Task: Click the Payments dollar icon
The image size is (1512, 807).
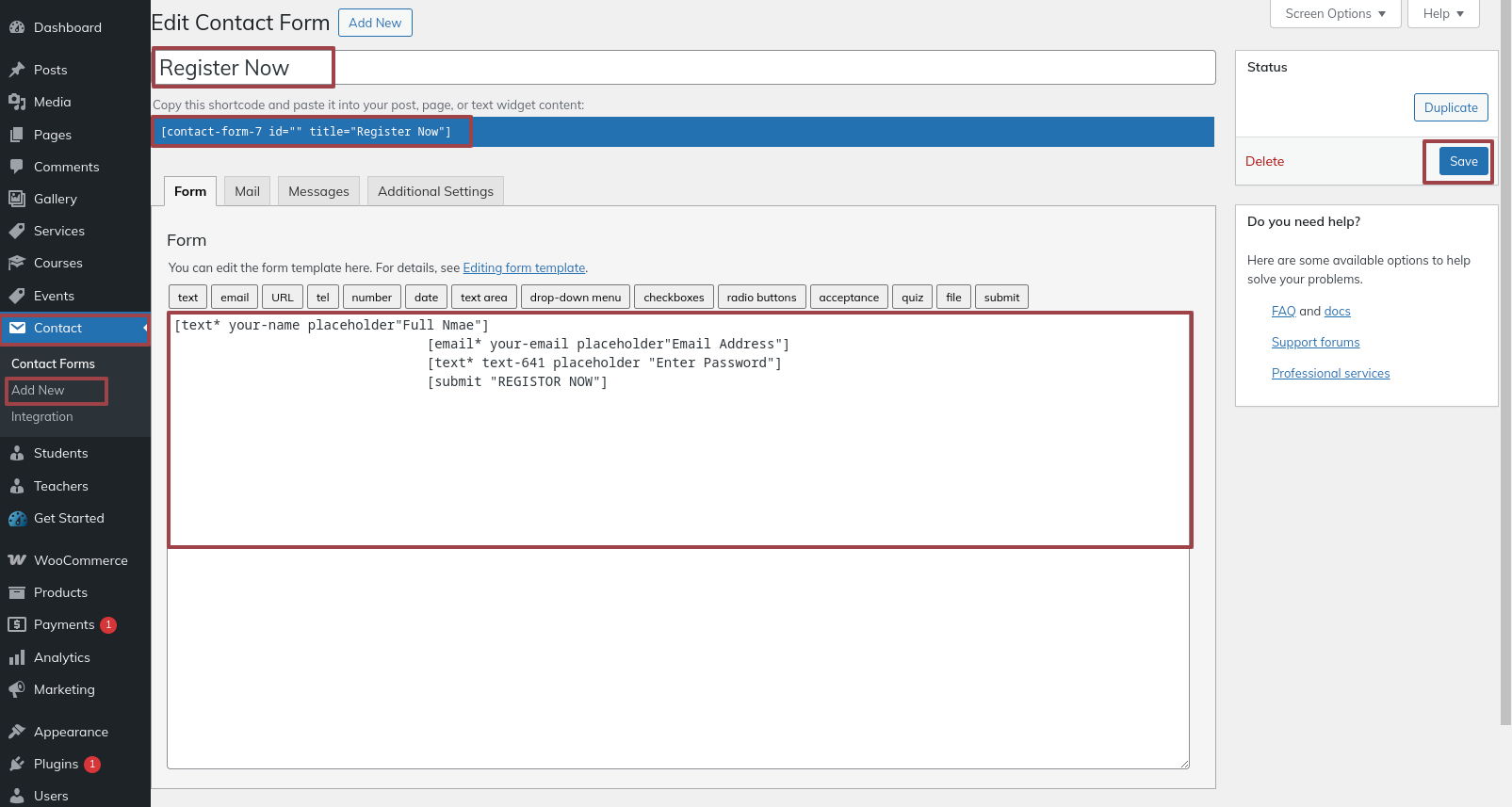Action: (17, 624)
